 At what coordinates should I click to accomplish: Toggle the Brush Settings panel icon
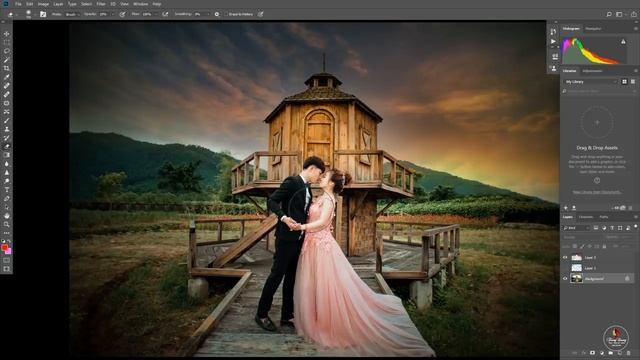pos(43,14)
